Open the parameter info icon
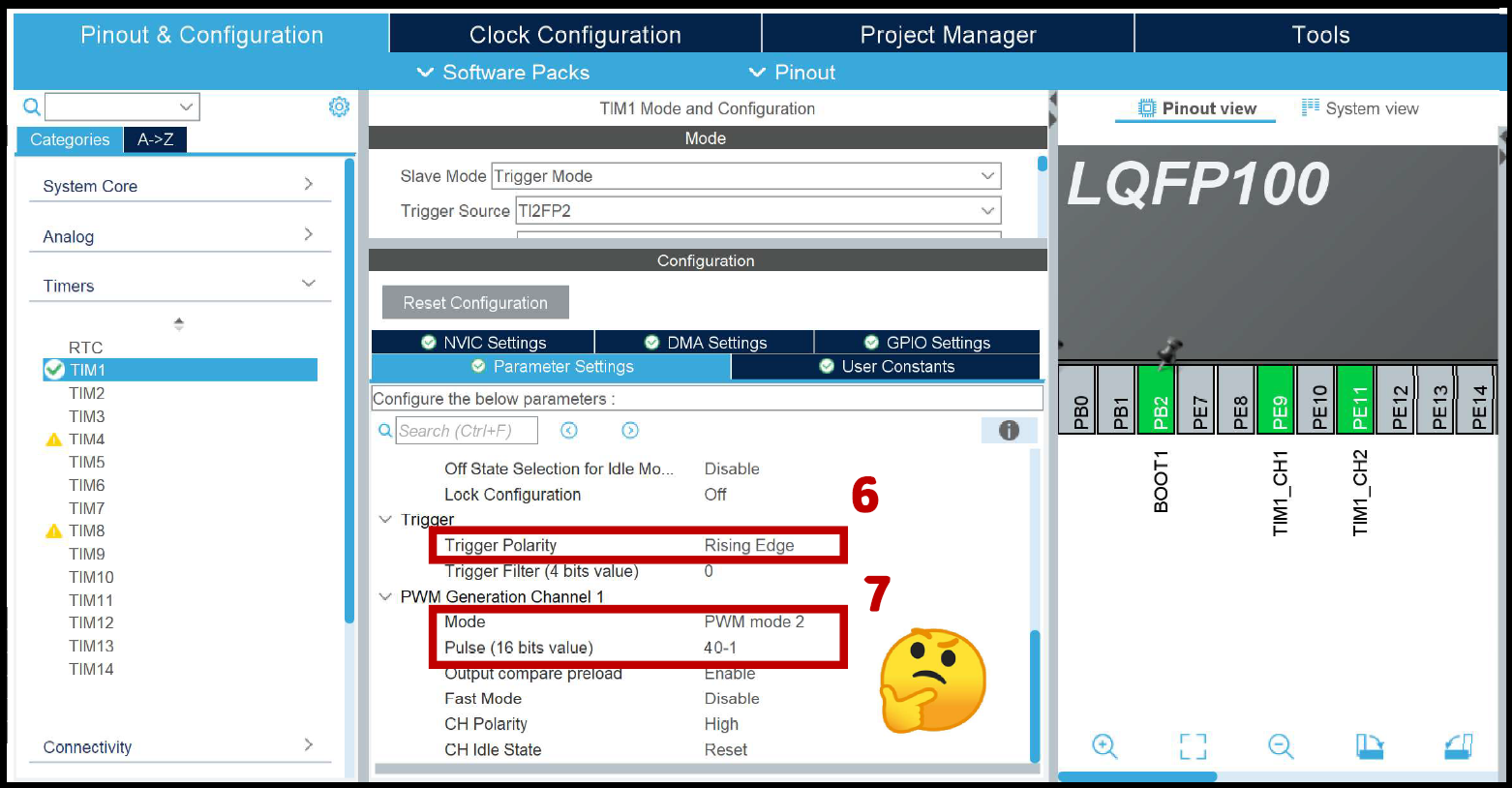1512x788 pixels. (1009, 431)
